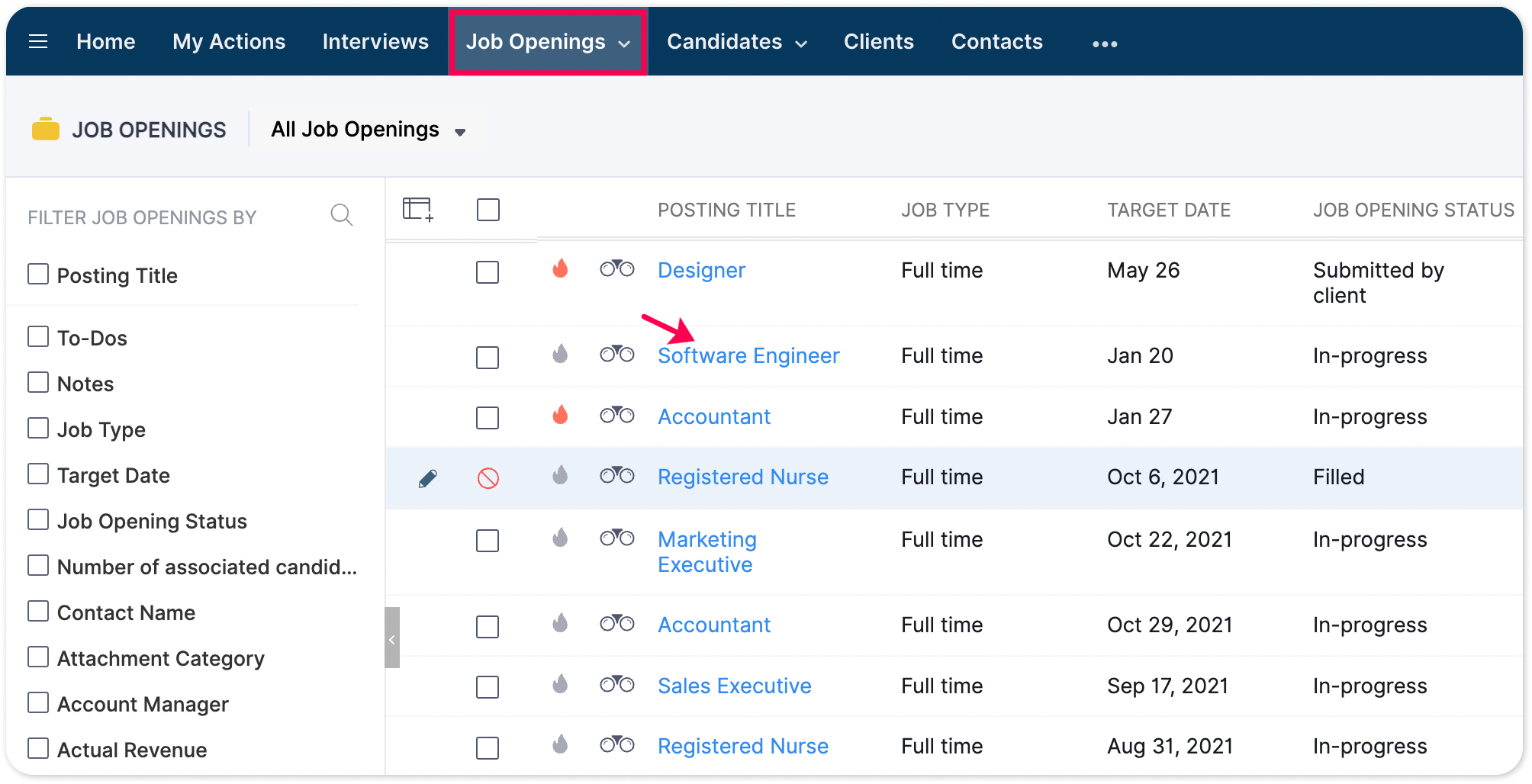Sort by the Job Type column header

(x=945, y=210)
